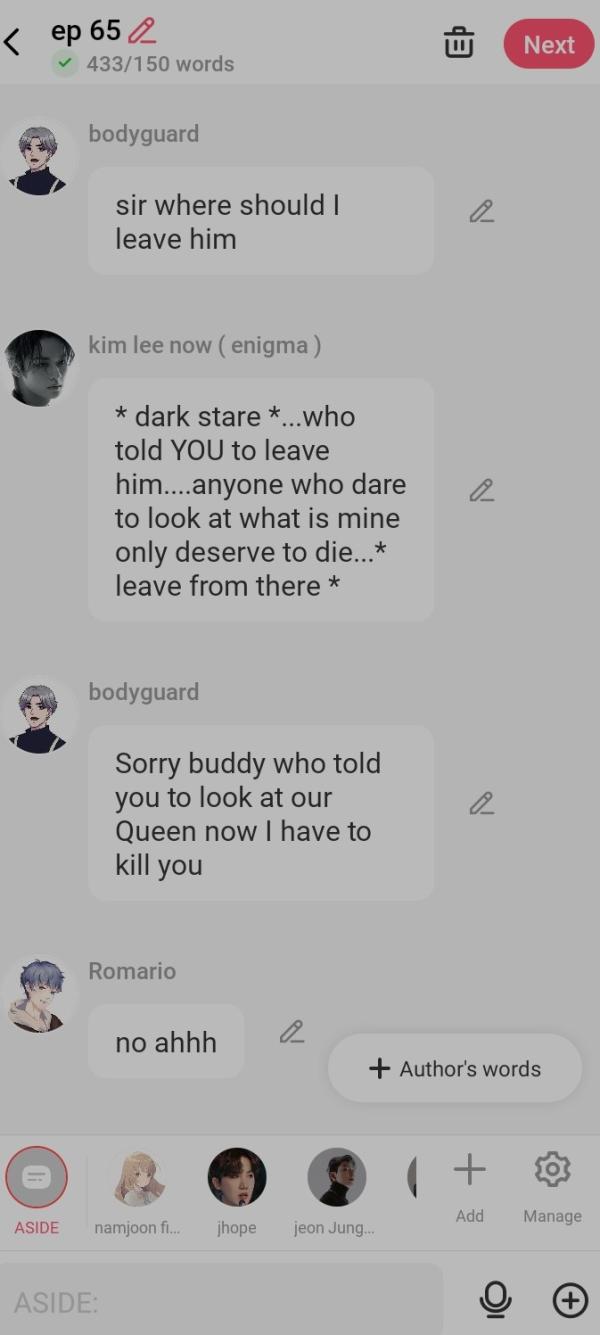Delete episode using trash icon

click(x=459, y=44)
